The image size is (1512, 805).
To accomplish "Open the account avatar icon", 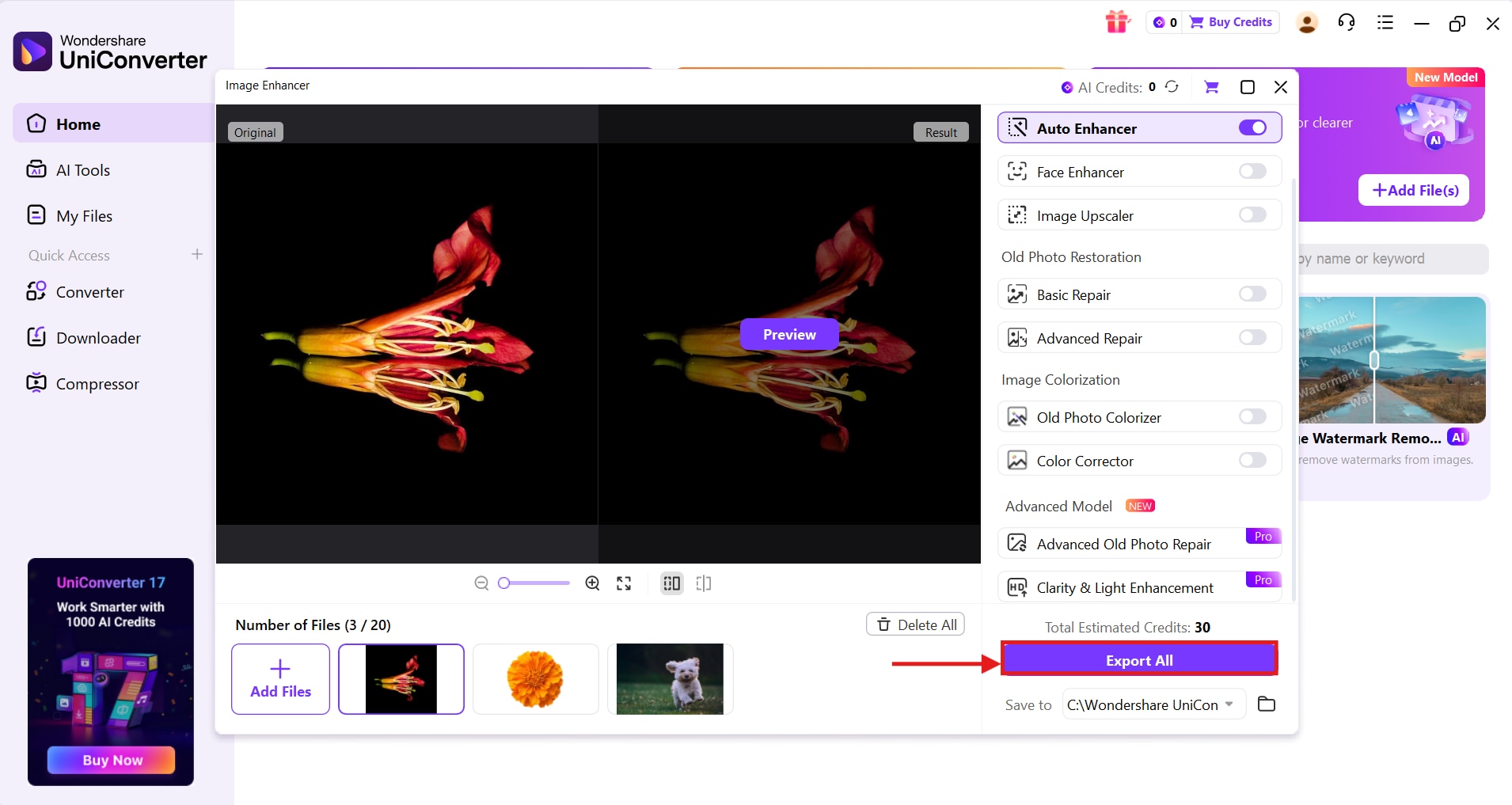I will coord(1306,23).
